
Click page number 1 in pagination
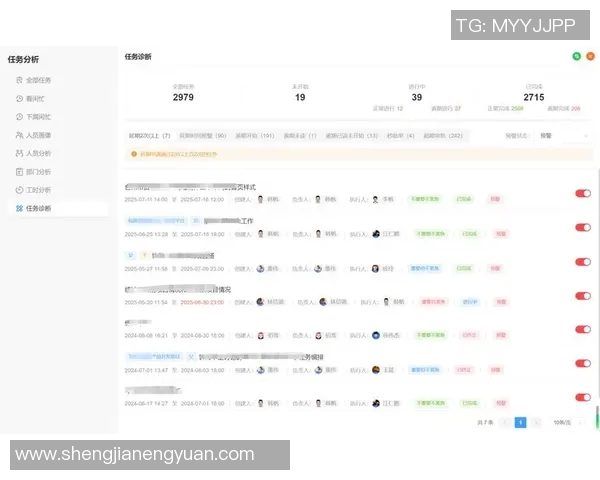pyautogui.click(x=520, y=422)
